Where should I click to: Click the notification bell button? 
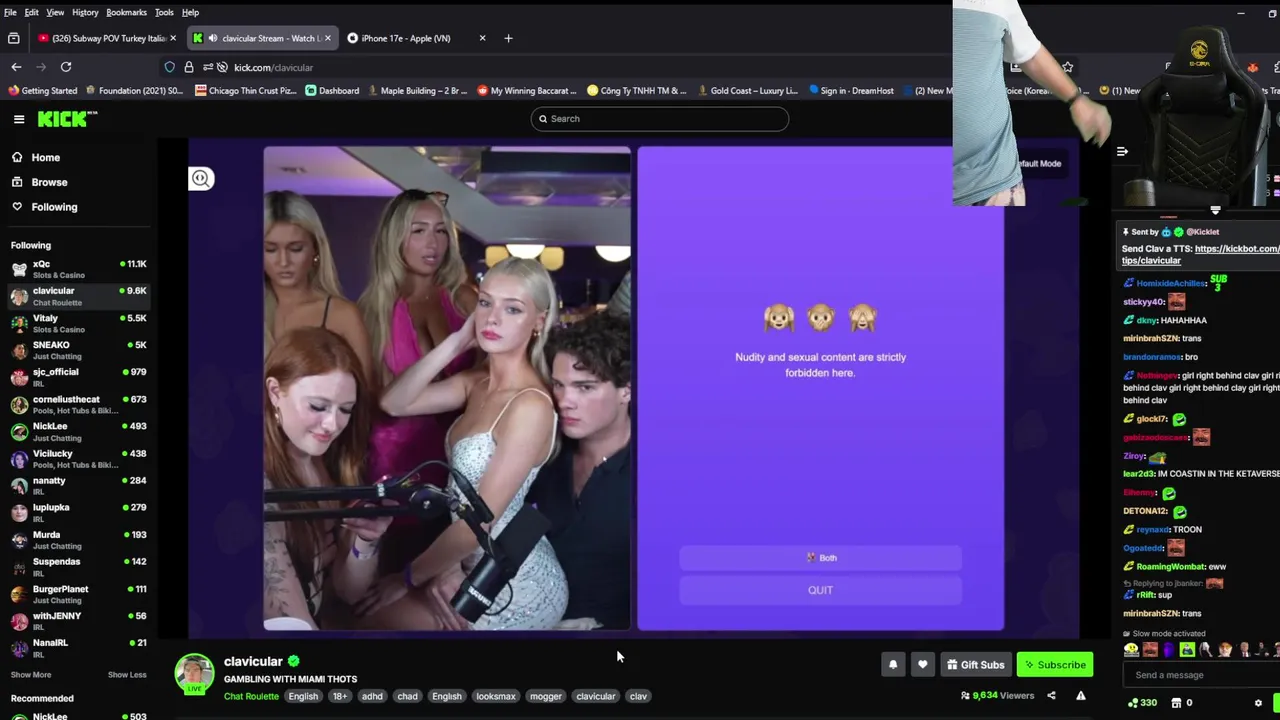point(893,665)
